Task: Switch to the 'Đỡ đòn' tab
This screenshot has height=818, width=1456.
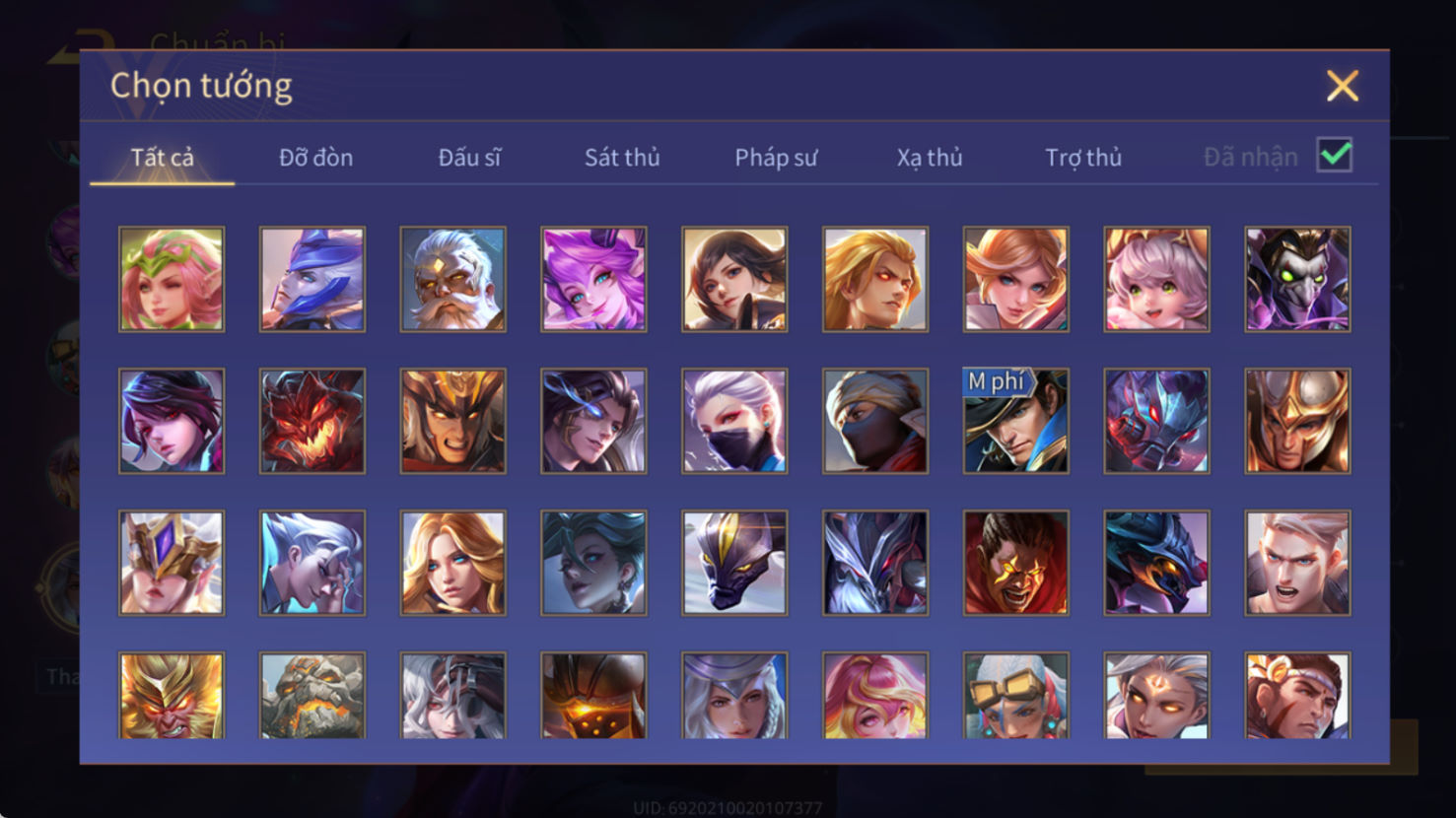Action: tap(315, 158)
